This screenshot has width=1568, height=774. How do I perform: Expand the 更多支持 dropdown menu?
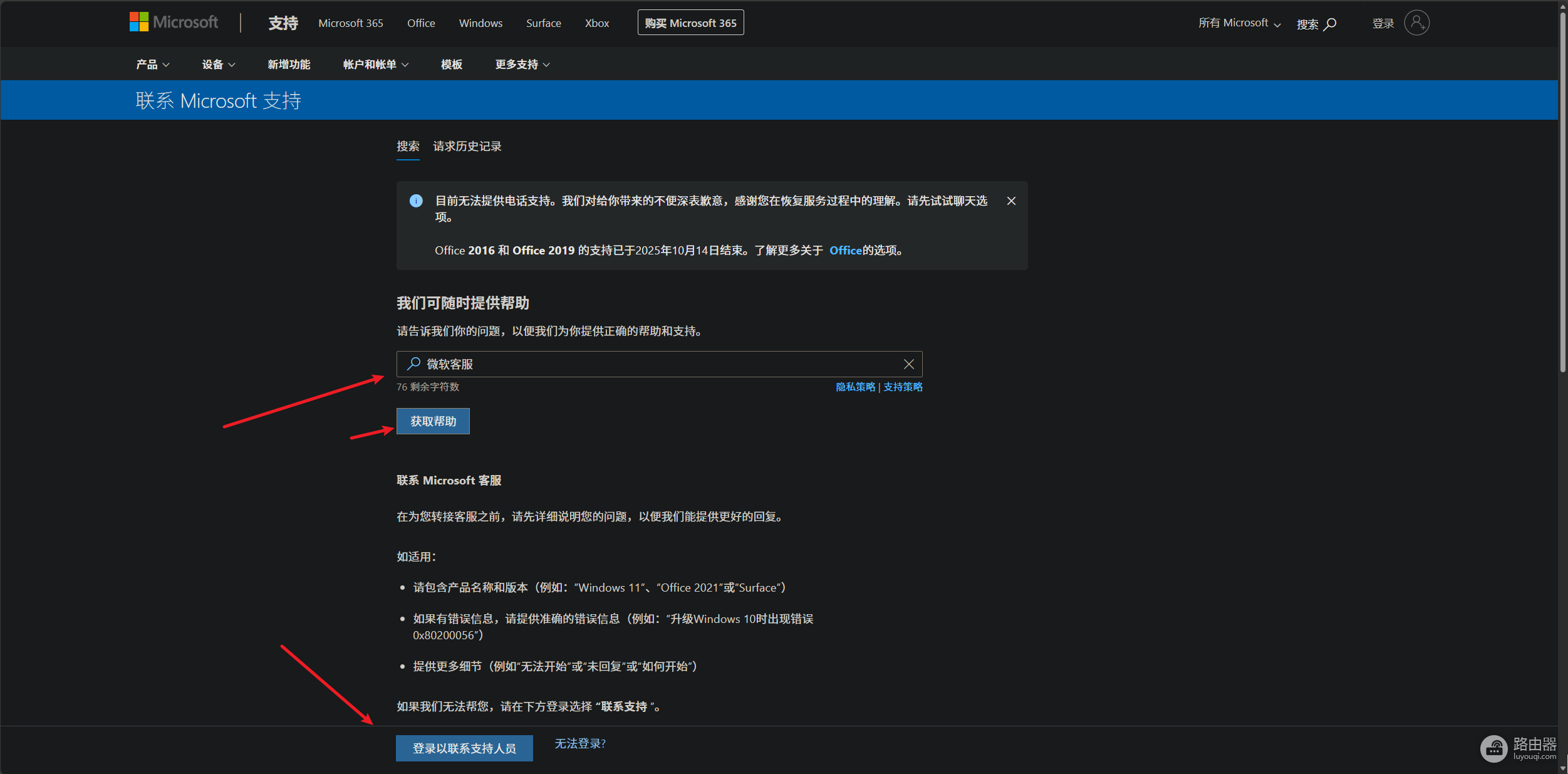pos(522,65)
